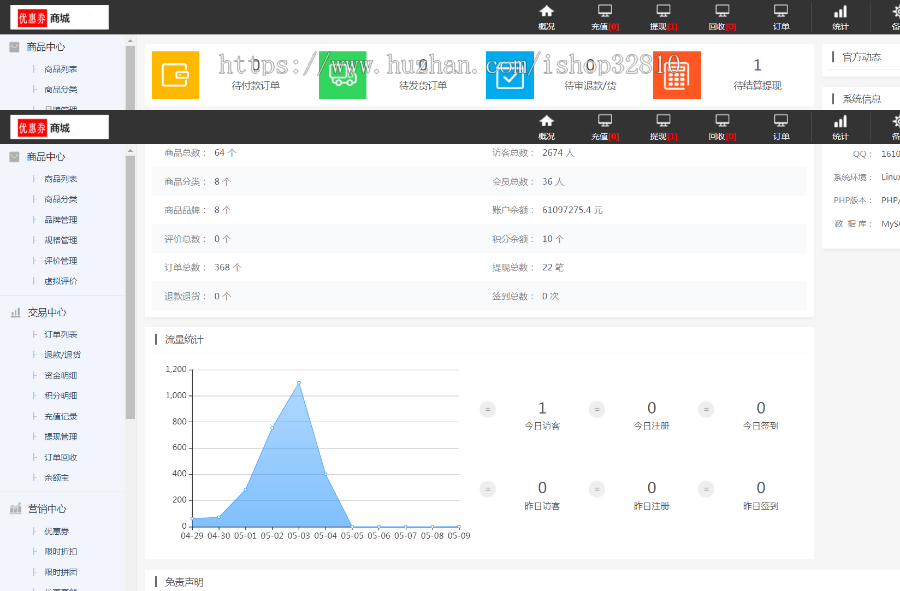Click the round icon beside 今日访客
Viewport: 900px width, 591px height.
click(x=488, y=409)
